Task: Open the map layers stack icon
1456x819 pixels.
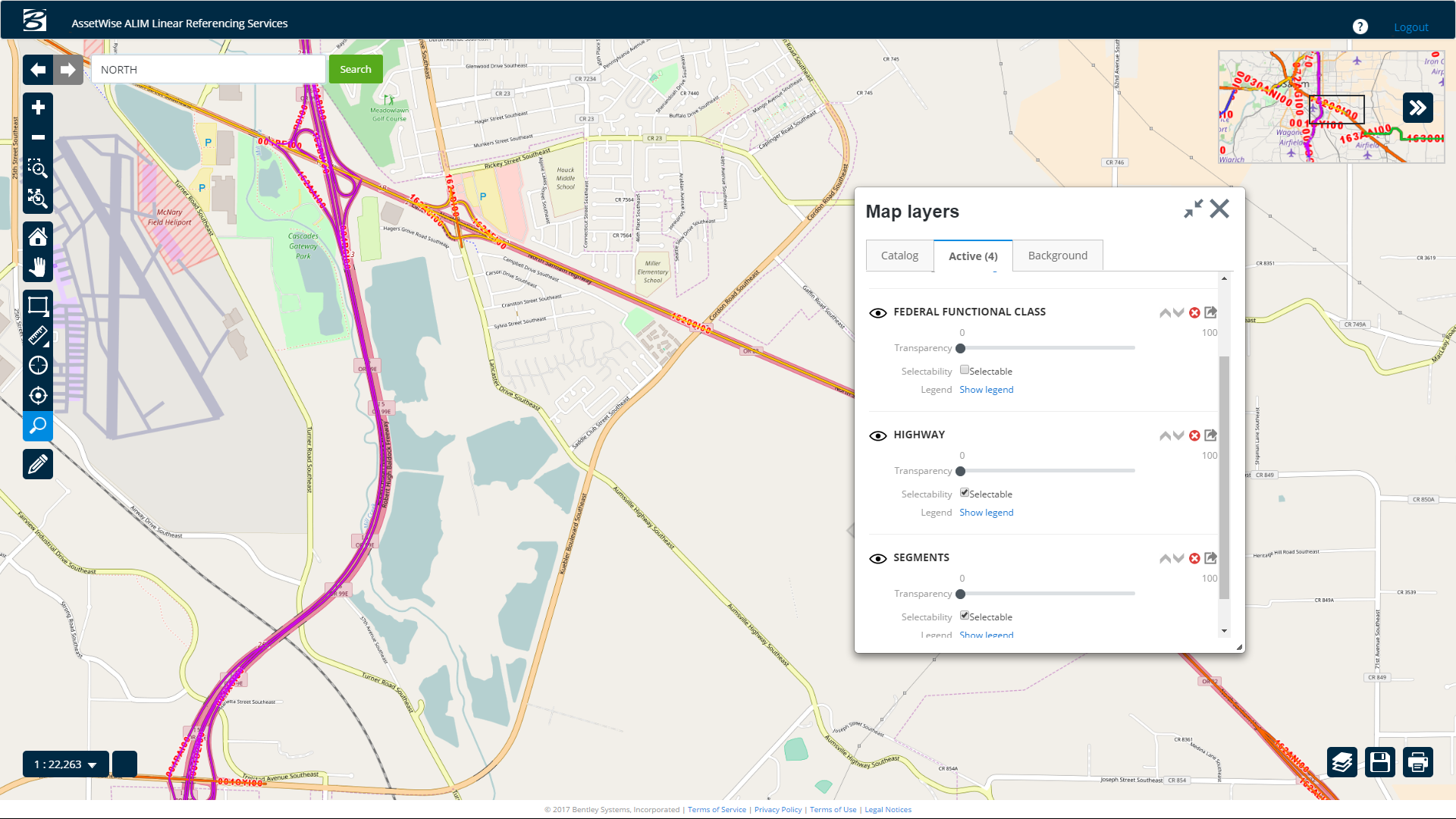Action: (1341, 762)
